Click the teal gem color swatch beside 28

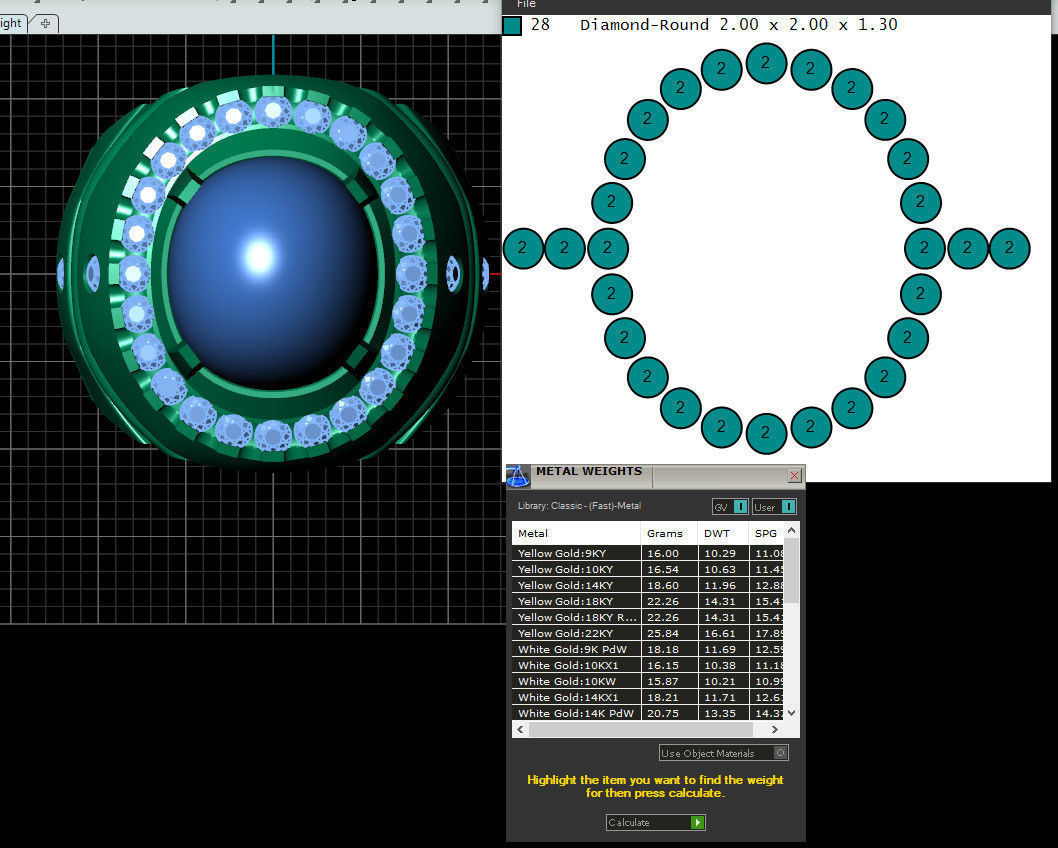point(513,26)
